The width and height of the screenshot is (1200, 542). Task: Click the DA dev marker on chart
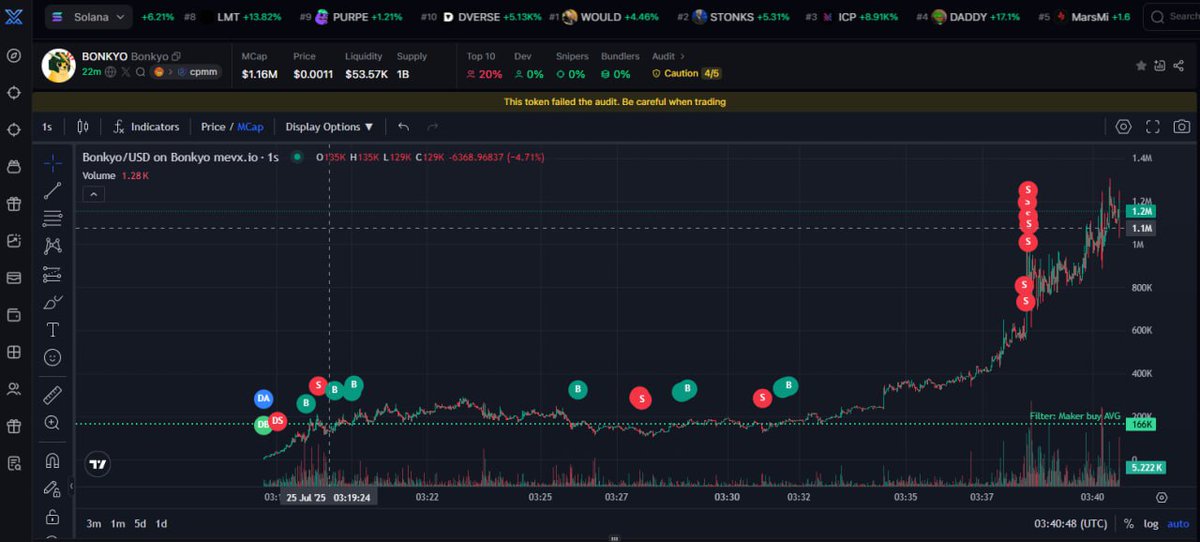coord(263,399)
